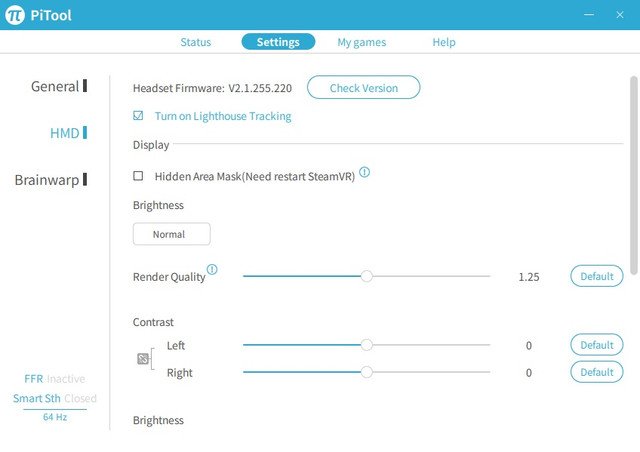640x452 pixels.
Task: Click the Right contrast slider handle
Action: (x=367, y=372)
